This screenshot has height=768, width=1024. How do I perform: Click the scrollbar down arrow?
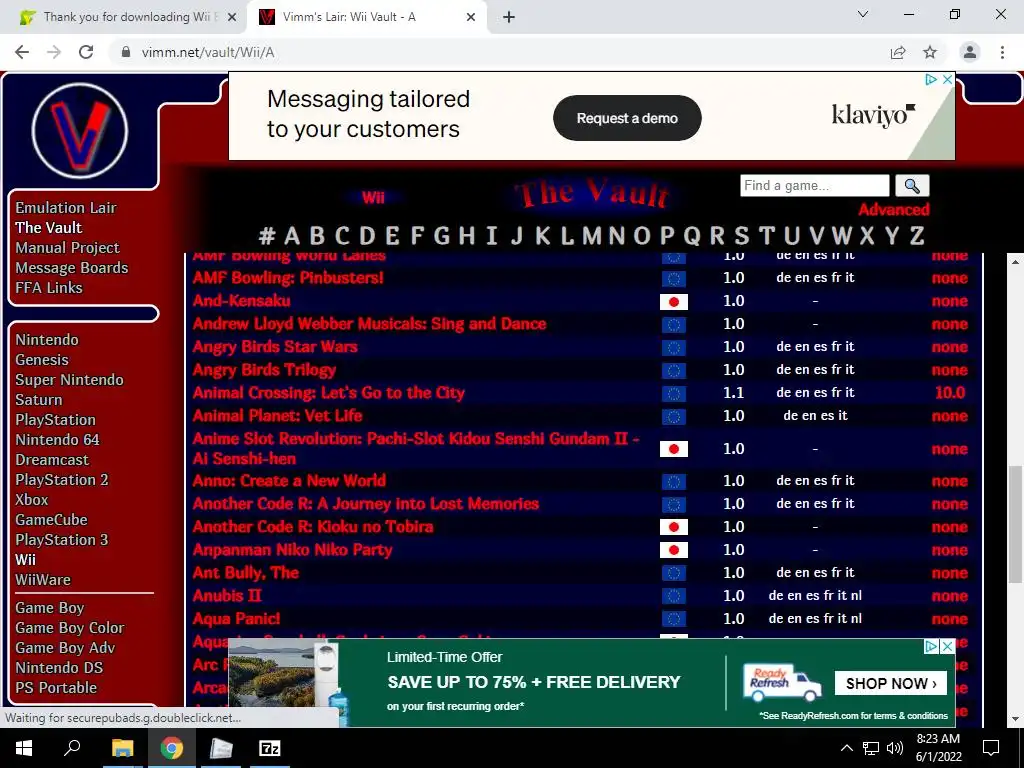1015,719
